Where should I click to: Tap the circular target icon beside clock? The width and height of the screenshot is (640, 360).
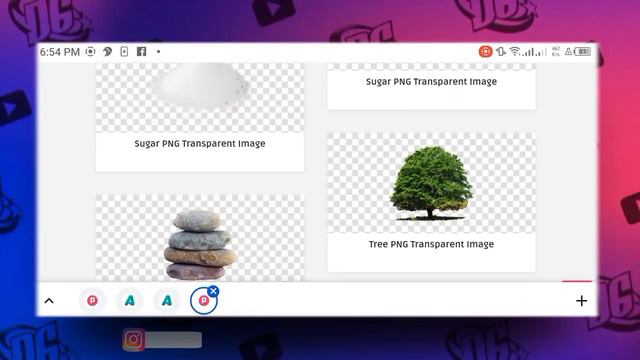pyautogui.click(x=91, y=51)
